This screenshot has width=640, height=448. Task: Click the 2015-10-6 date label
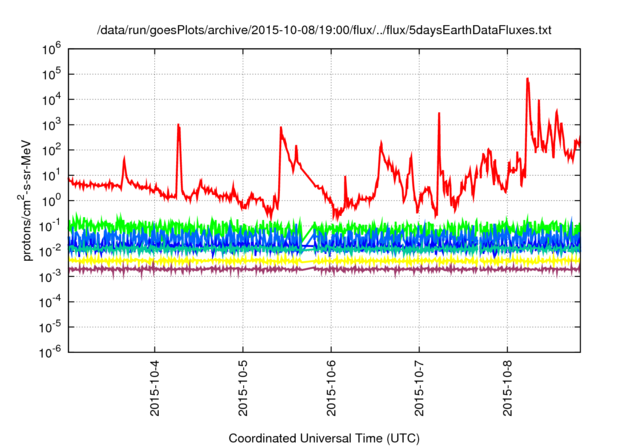point(331,388)
